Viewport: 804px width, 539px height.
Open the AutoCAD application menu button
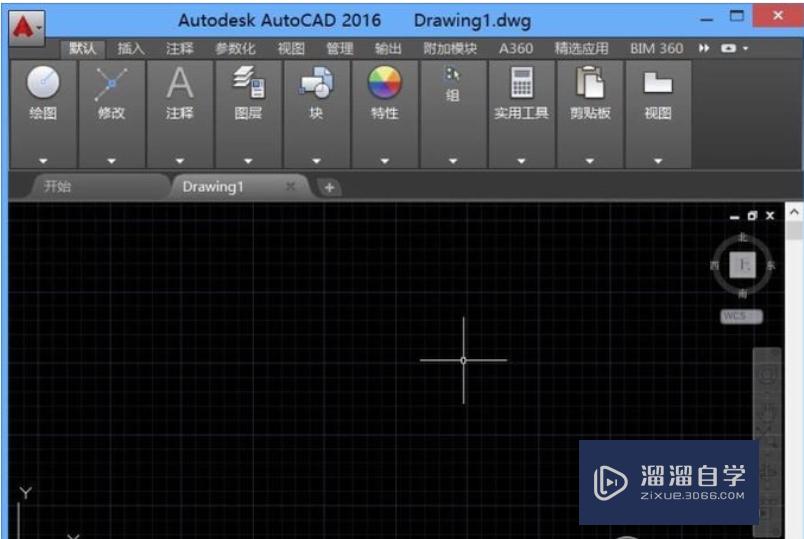coord(27,27)
